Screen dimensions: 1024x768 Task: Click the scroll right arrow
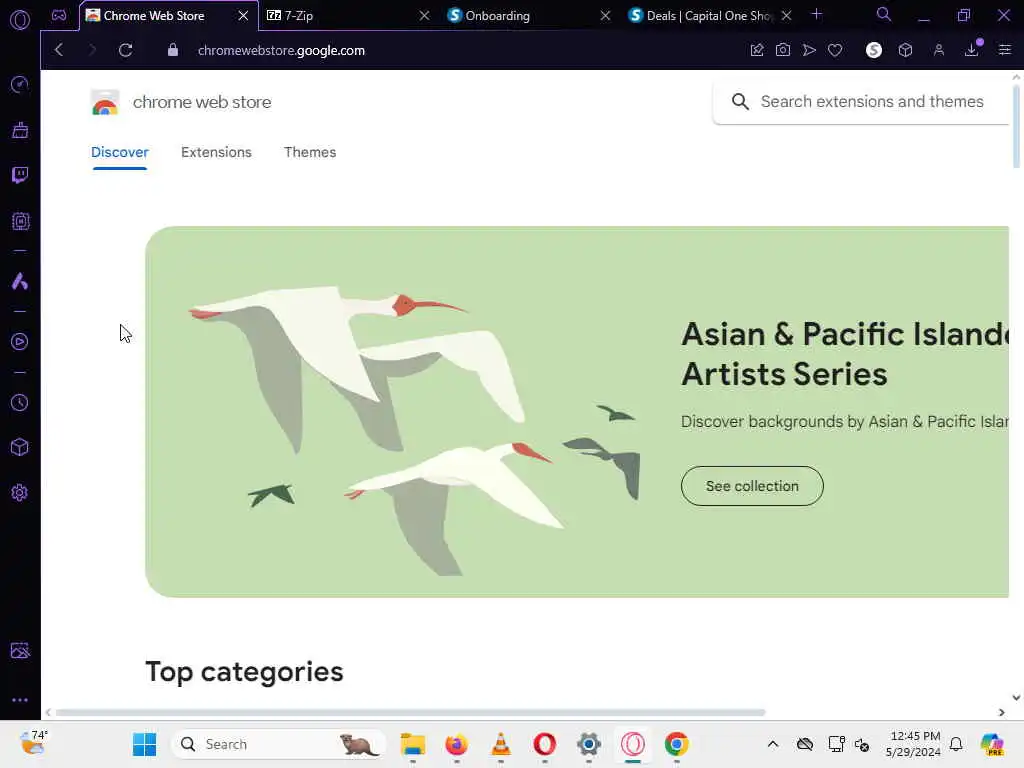(1002, 712)
